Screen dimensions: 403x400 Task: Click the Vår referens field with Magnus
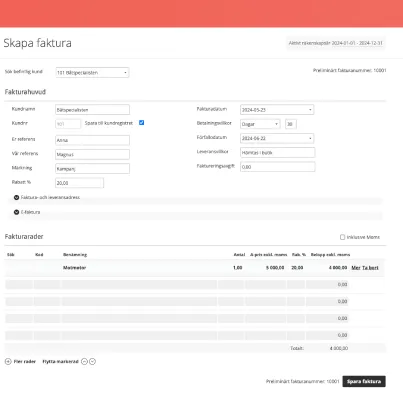pyautogui.click(x=92, y=154)
